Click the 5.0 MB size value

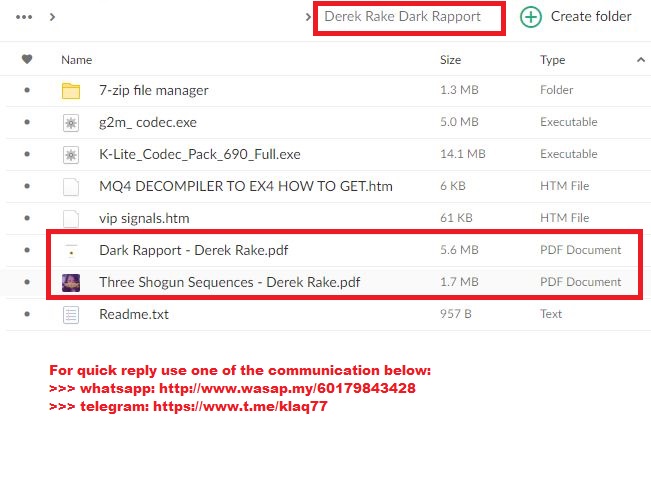click(459, 122)
